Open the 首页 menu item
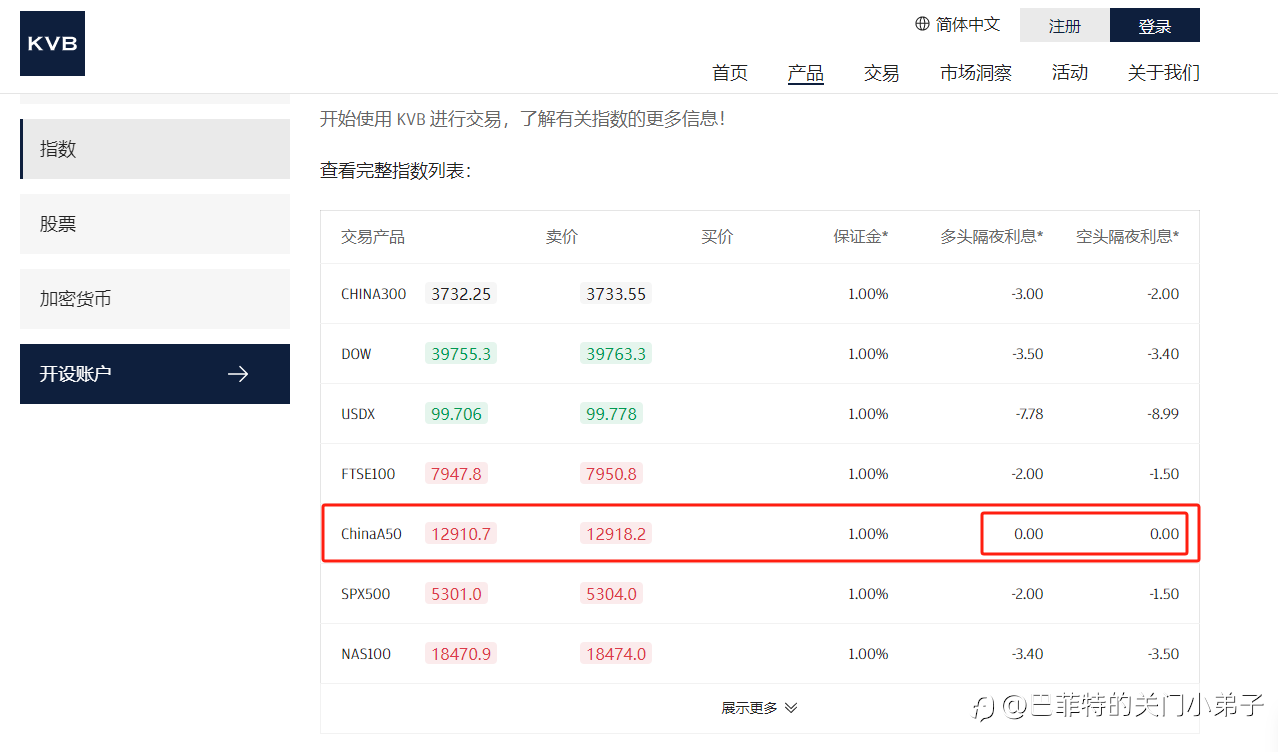Screen dimensions: 1278x752 tap(730, 73)
